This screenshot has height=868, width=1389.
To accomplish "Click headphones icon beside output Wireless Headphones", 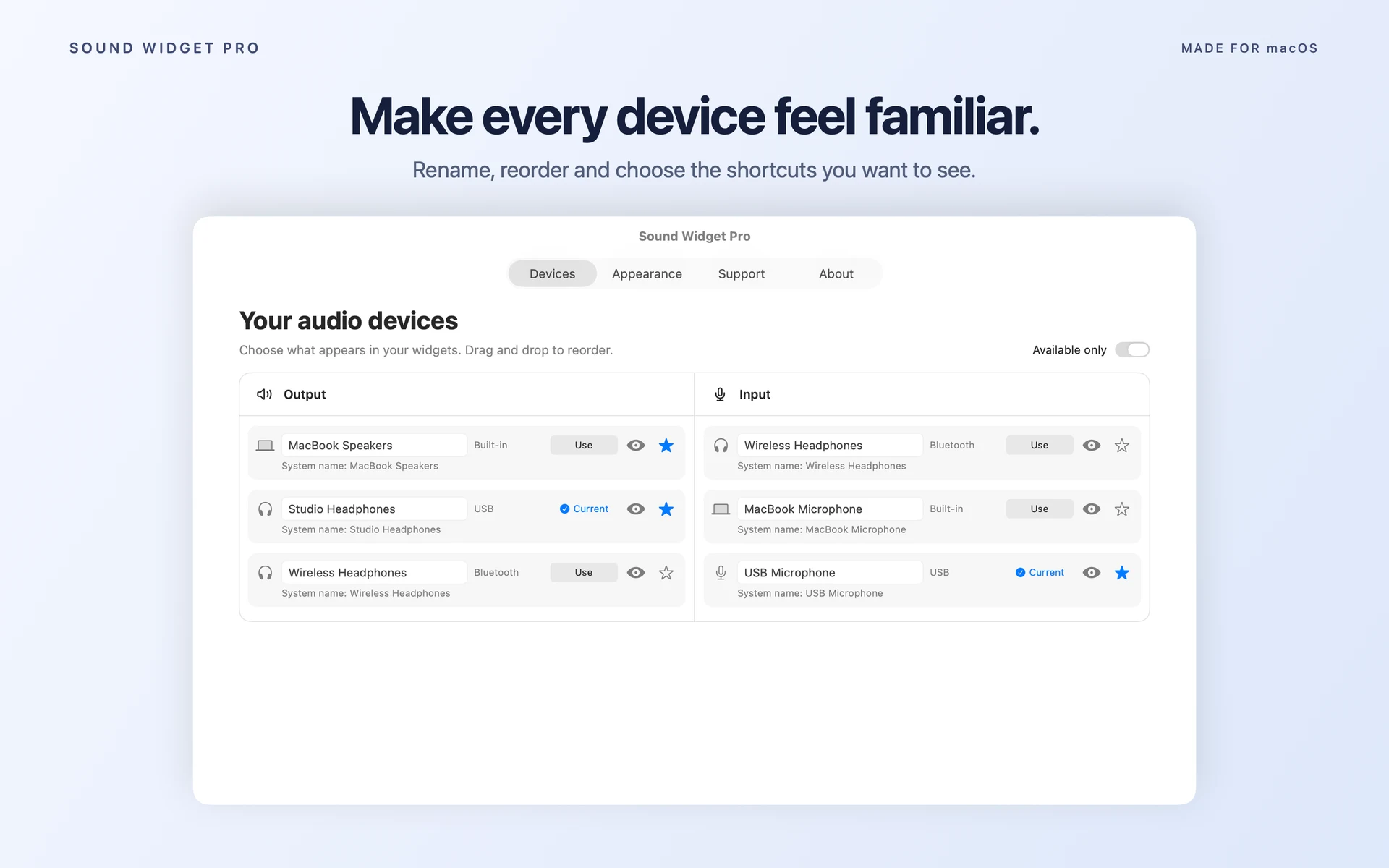I will pos(265,573).
